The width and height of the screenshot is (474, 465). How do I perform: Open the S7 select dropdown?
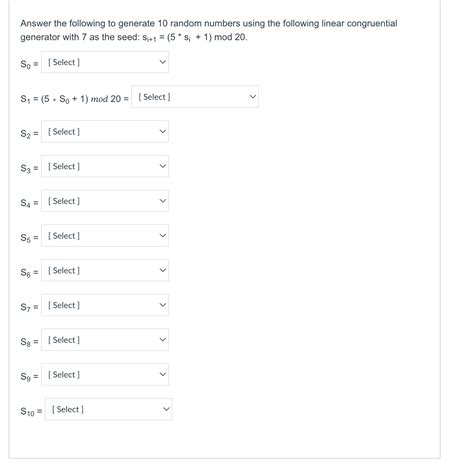coord(105,305)
